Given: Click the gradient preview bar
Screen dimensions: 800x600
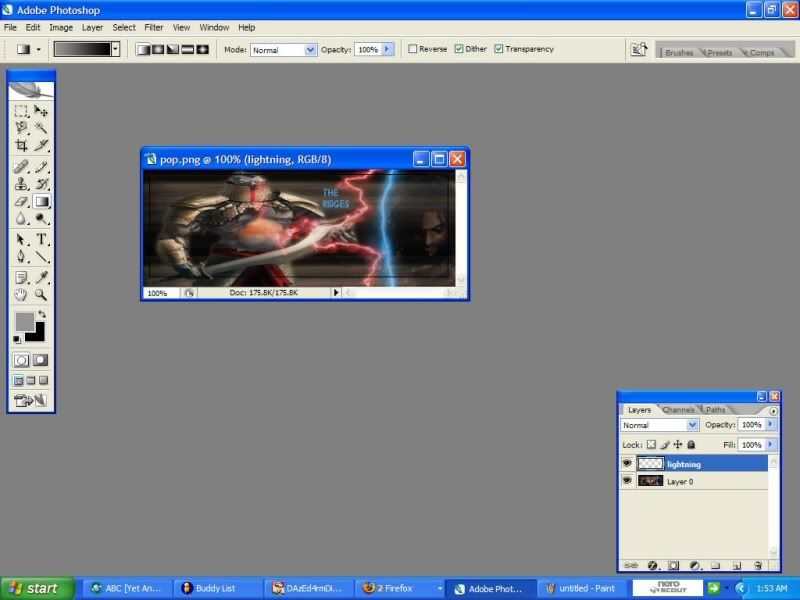Looking at the screenshot, I should 82,49.
